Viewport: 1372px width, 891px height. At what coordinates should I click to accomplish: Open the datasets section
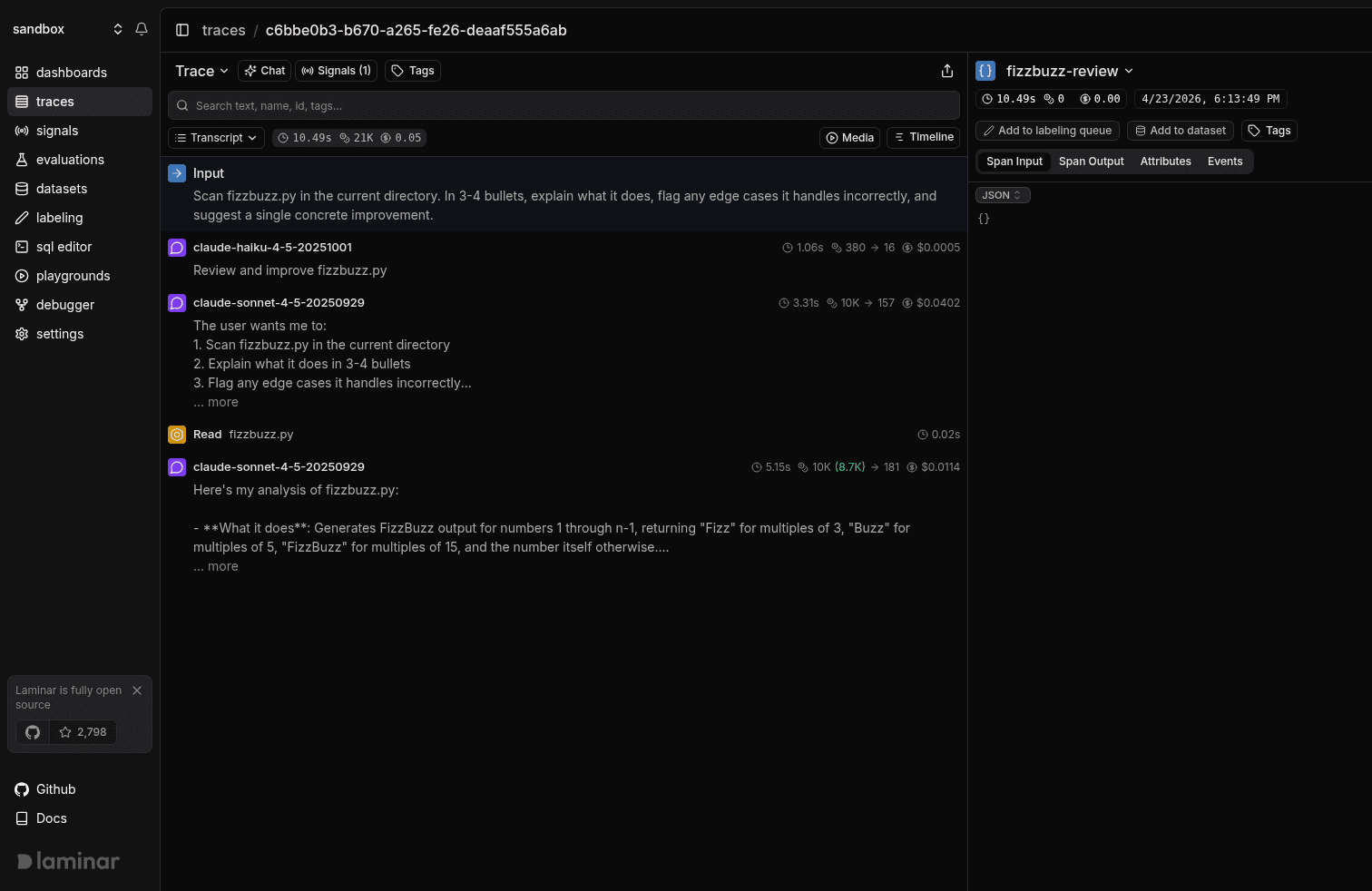point(62,189)
